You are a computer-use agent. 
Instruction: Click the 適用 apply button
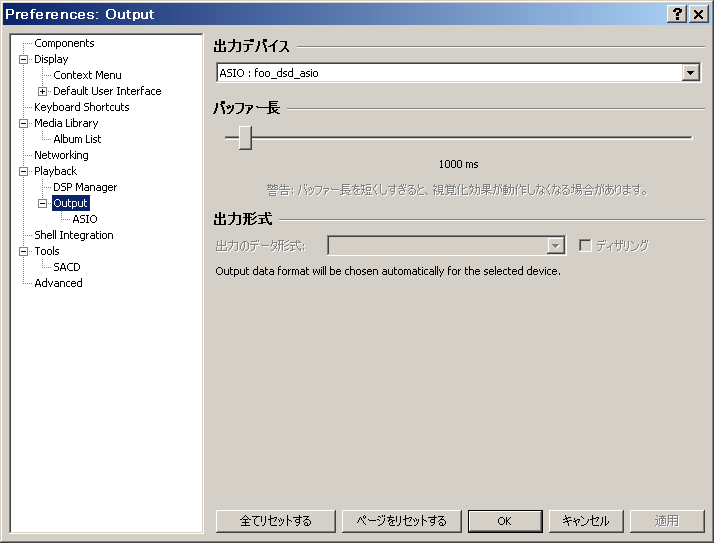point(667,521)
